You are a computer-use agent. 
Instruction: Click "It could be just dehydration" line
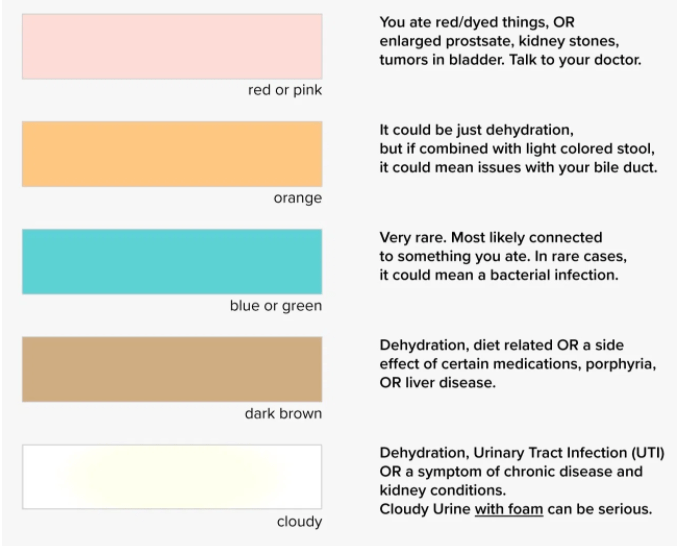tap(478, 130)
